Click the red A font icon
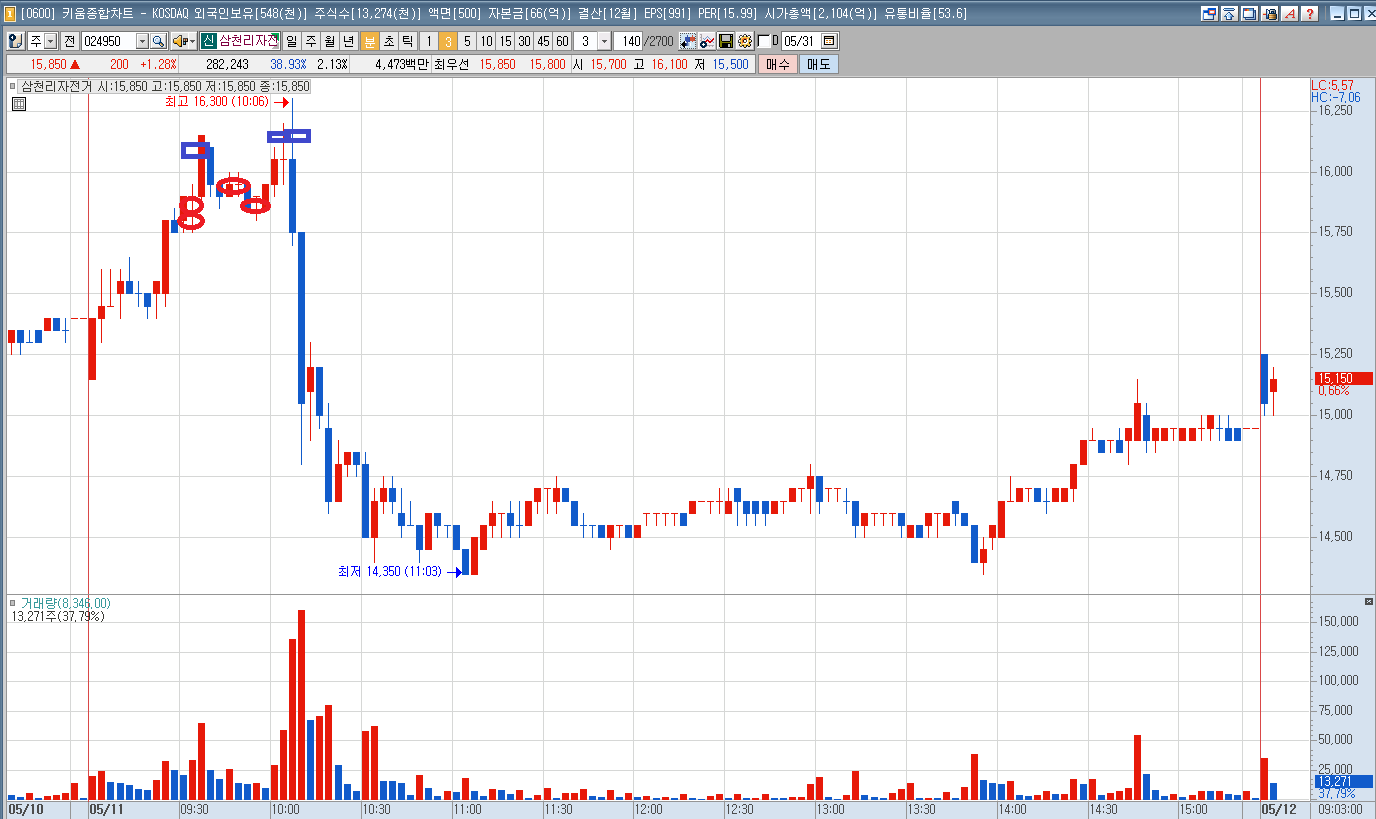Screen dimensions: 1376x819 click(1290, 14)
